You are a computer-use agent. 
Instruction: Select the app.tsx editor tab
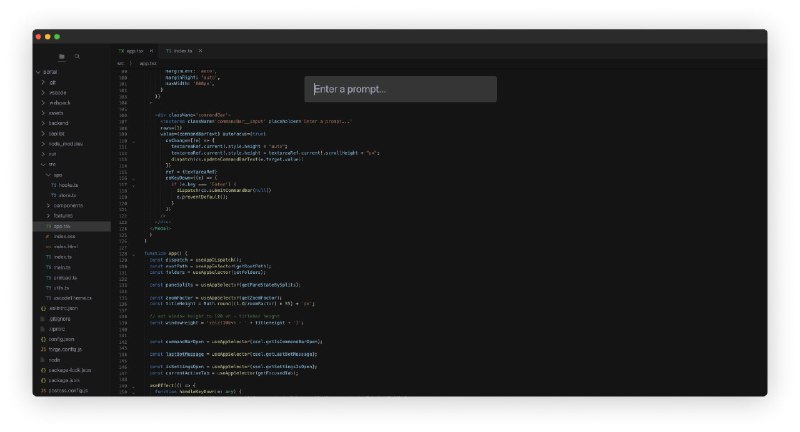(x=132, y=50)
